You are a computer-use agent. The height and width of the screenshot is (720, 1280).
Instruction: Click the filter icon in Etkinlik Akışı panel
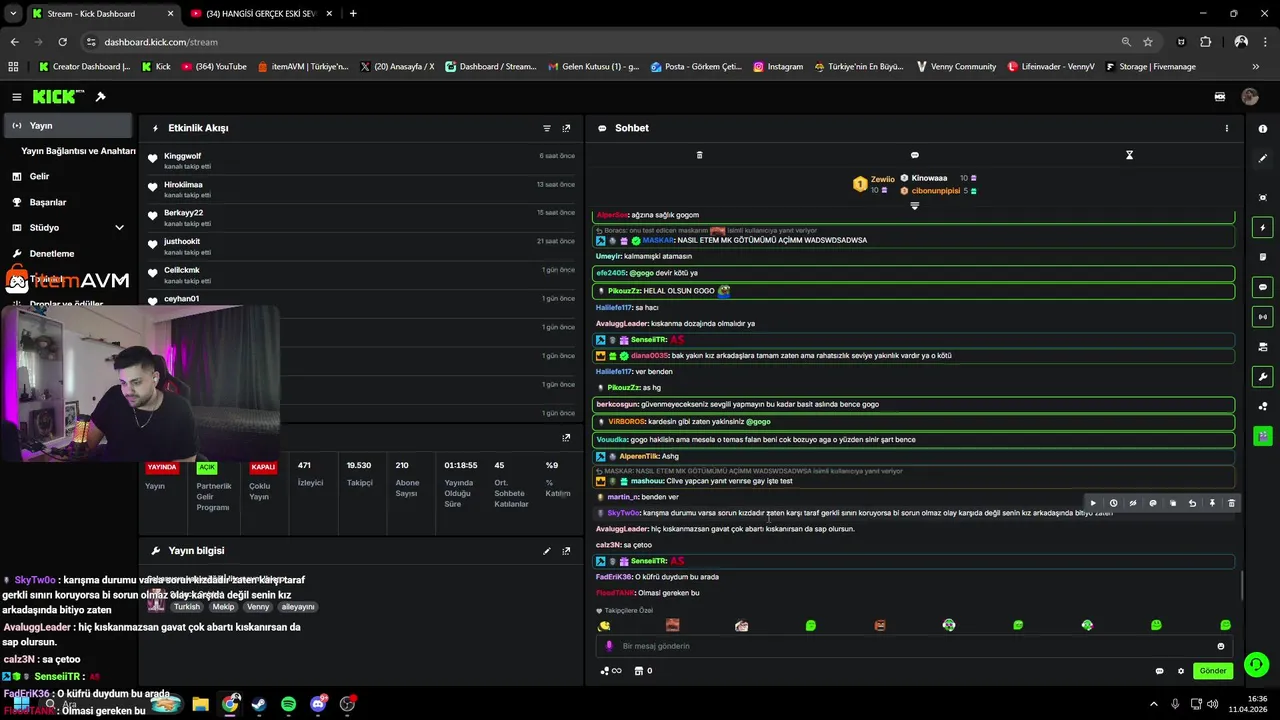coord(547,128)
